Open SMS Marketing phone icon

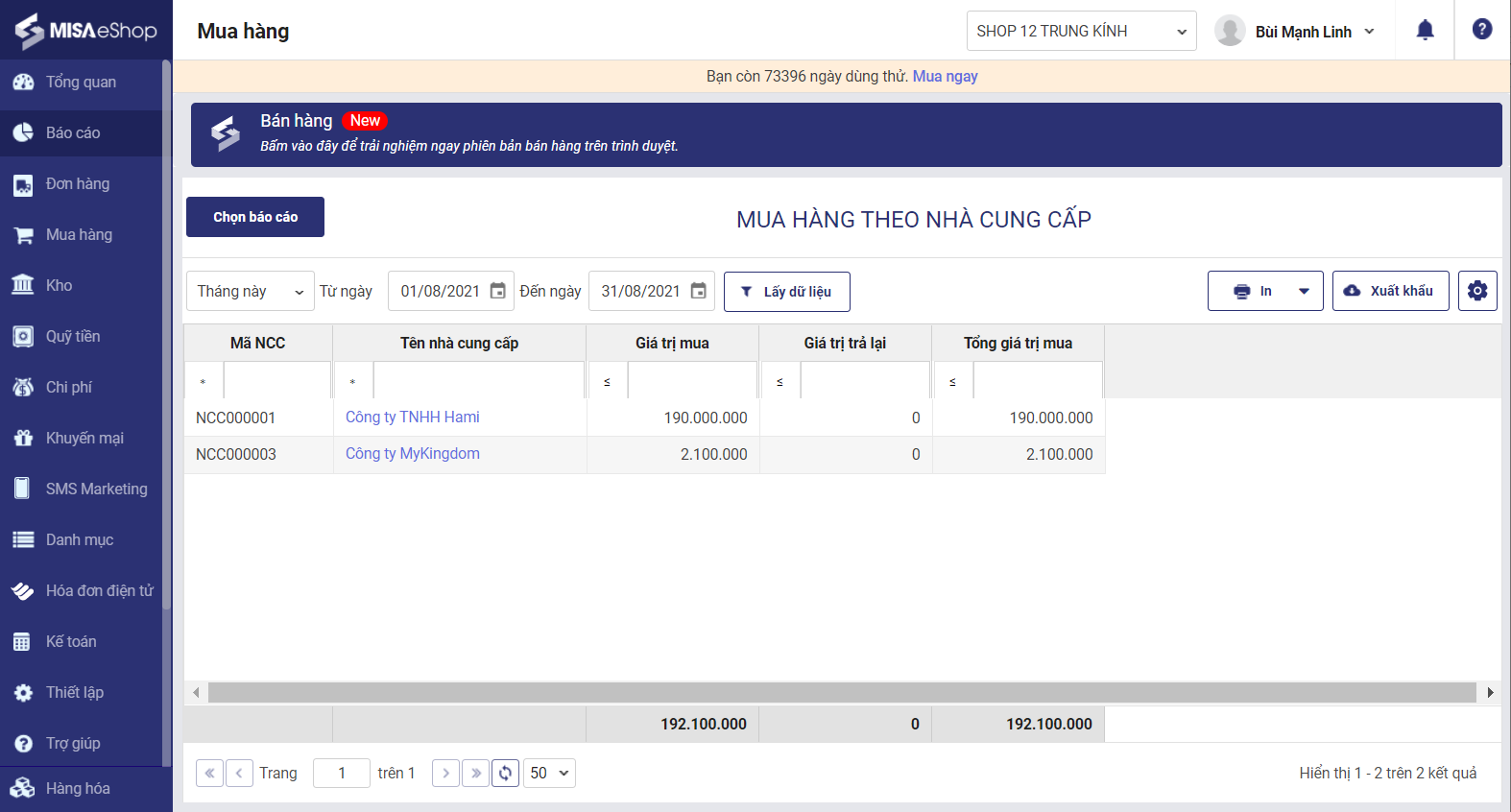[x=23, y=489]
